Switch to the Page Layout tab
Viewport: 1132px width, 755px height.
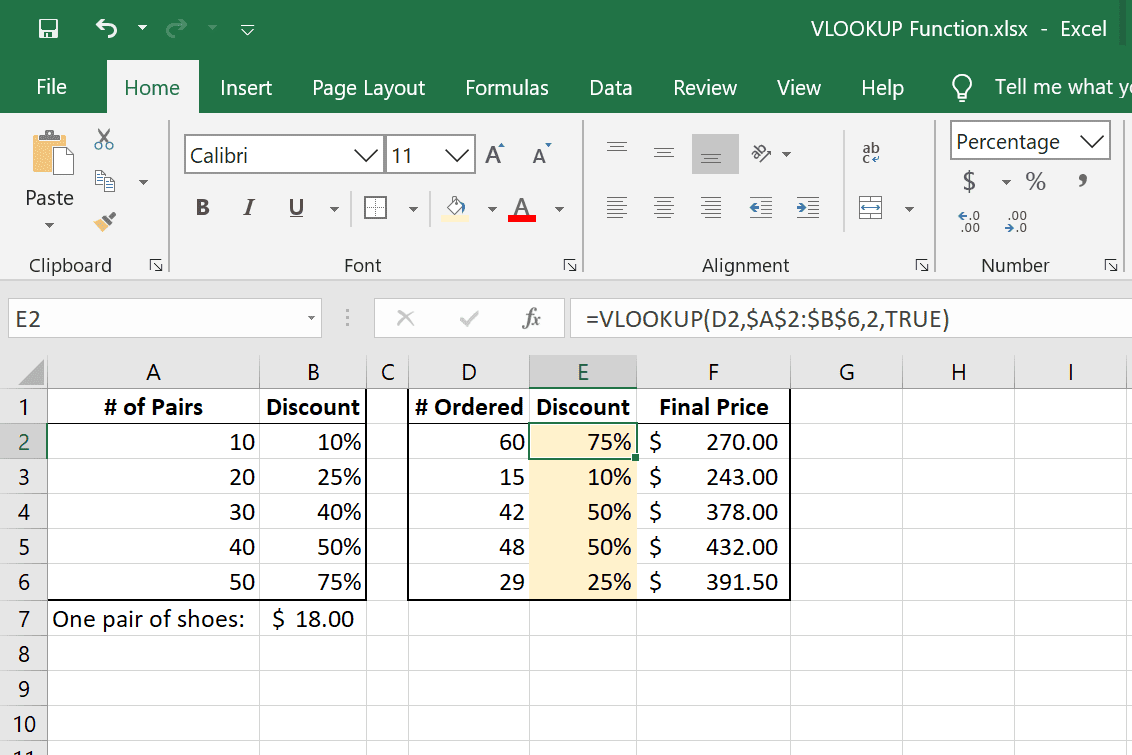tap(368, 88)
